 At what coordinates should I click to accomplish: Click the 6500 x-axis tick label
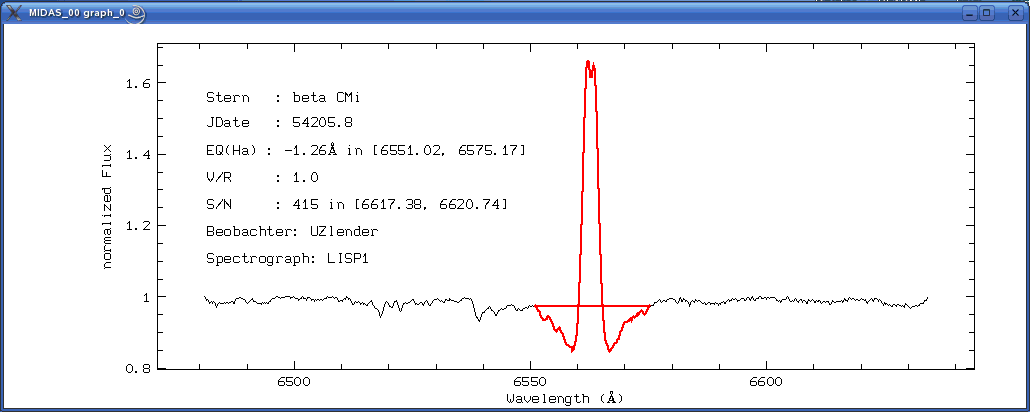point(294,382)
